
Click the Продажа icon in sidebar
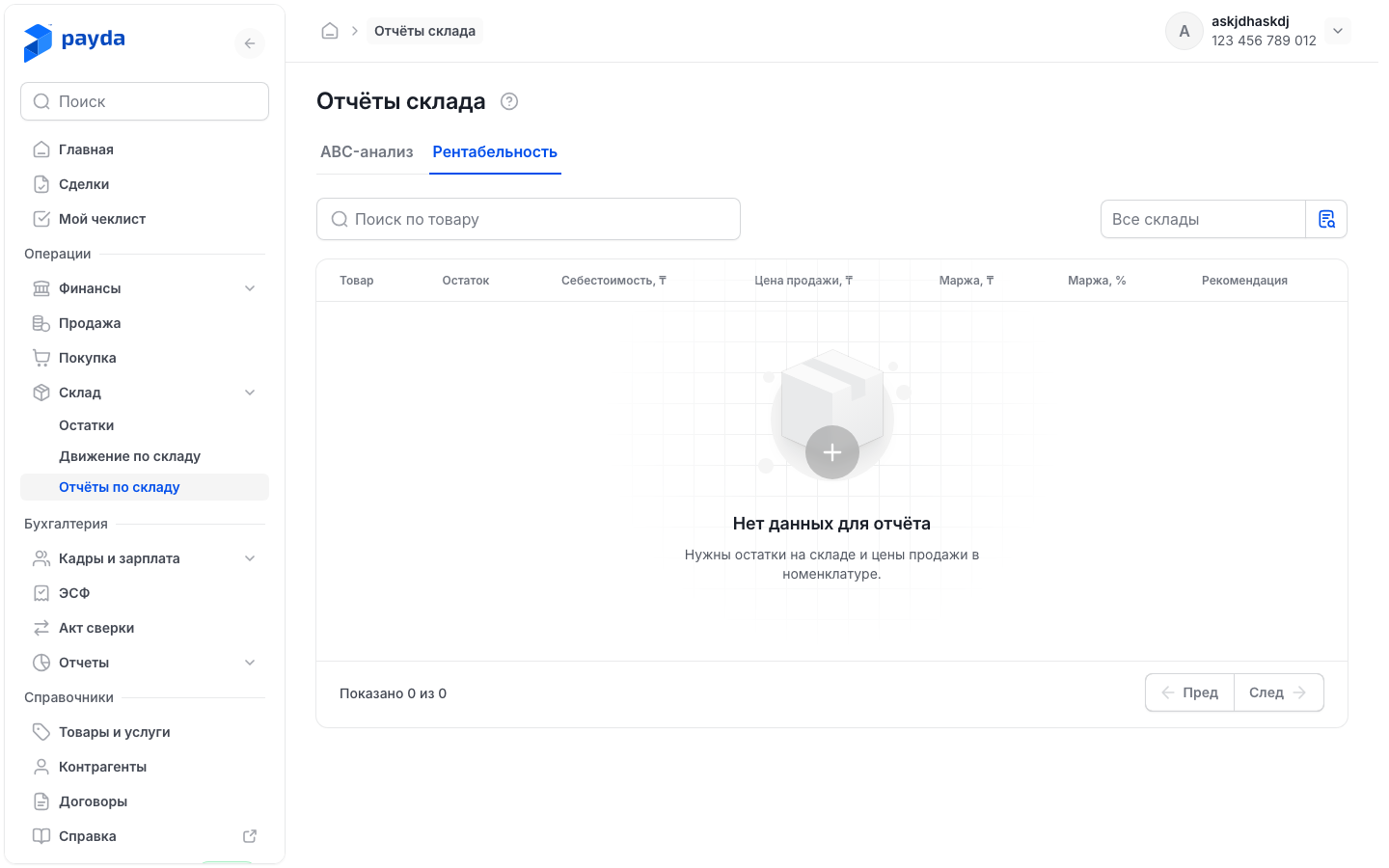point(41,323)
